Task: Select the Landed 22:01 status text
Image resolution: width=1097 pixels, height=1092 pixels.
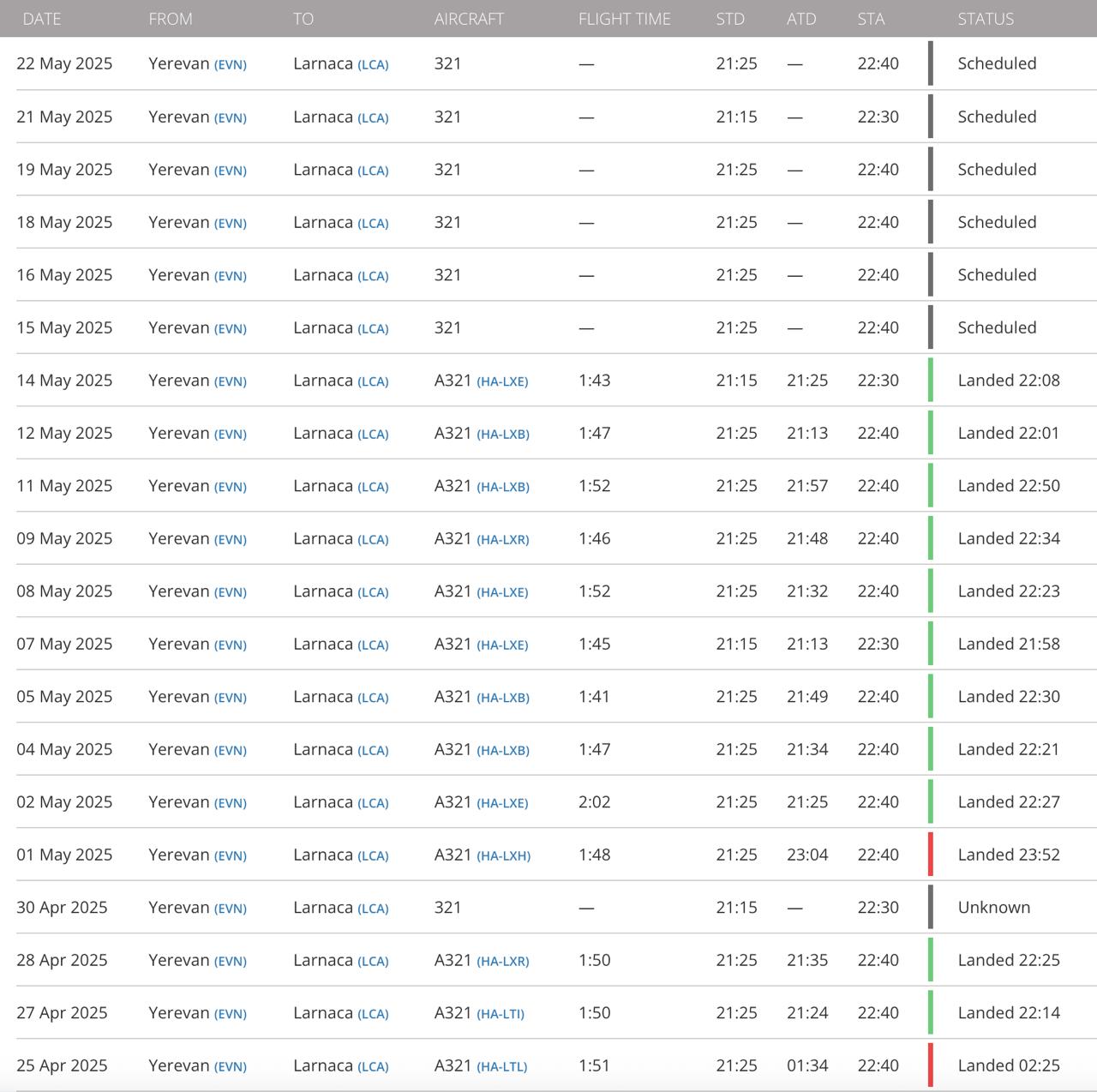Action: pos(1009,433)
